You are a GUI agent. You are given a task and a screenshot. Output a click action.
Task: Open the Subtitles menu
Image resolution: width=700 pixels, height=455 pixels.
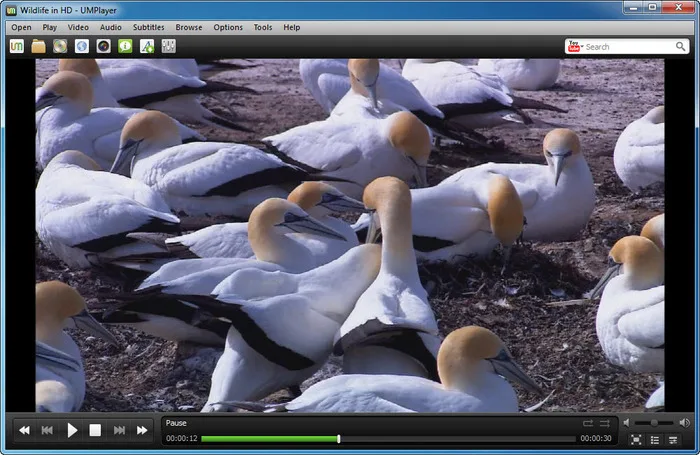(x=149, y=27)
